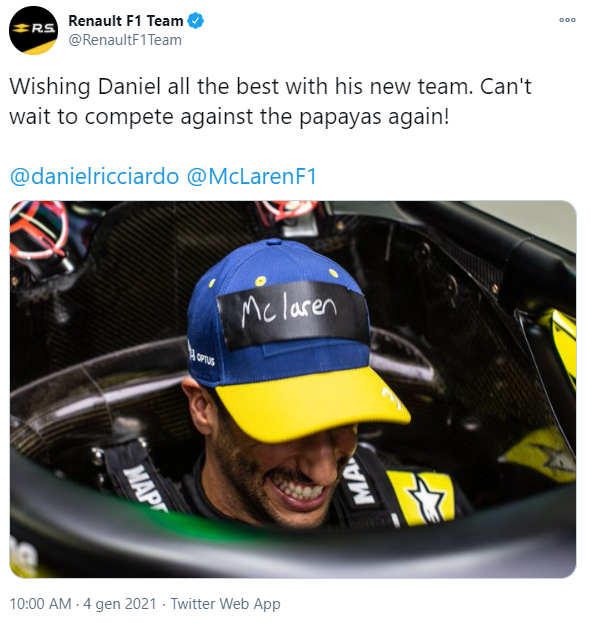Click the Renault F1 Team display name

(x=125, y=21)
